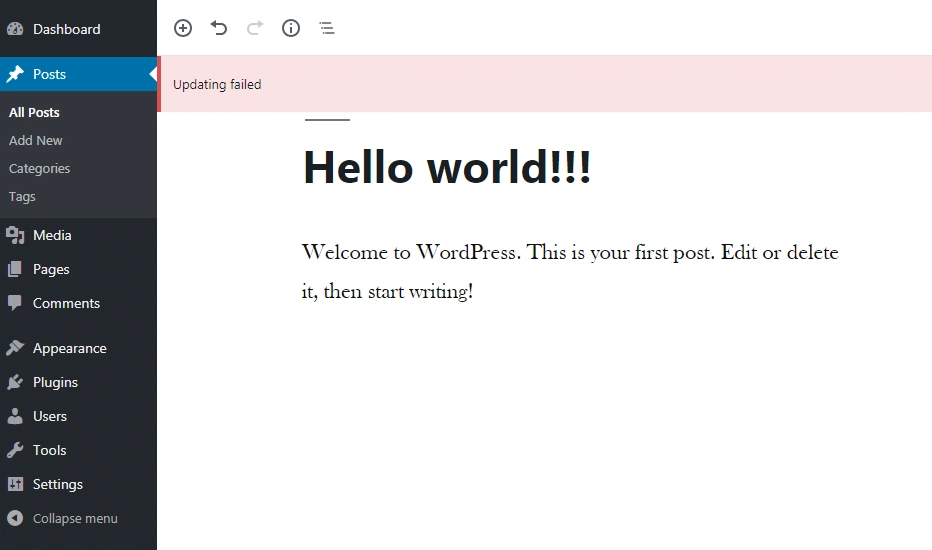
Task: Click the Posts pushpin icon
Action: coord(15,74)
